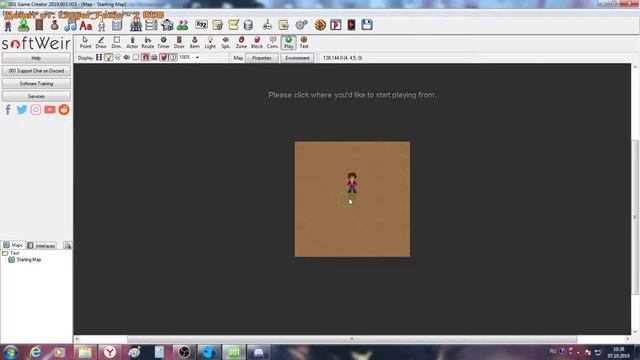Select the Zone tool
This screenshot has height=360, width=640.
(241, 42)
